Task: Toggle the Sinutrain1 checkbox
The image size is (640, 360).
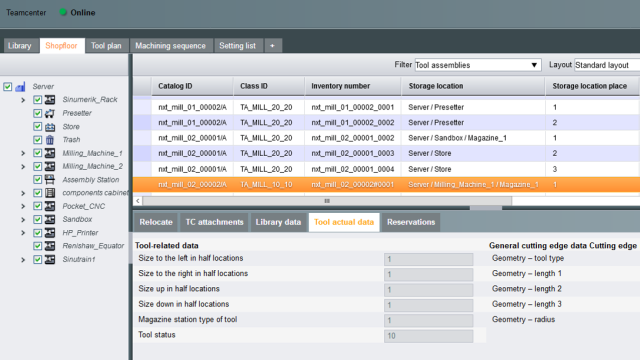Action: (38, 259)
